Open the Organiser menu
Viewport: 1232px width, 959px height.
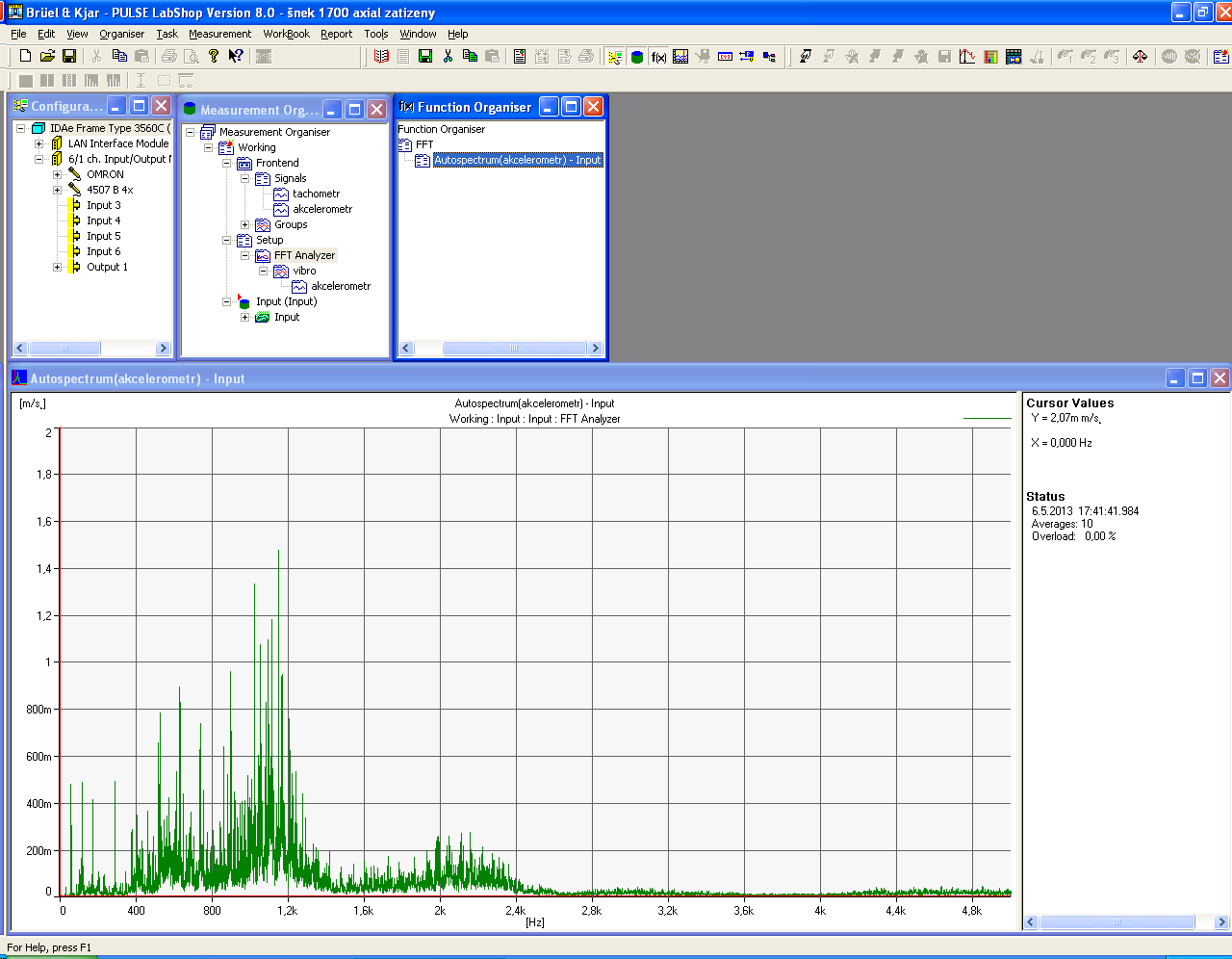tap(121, 34)
